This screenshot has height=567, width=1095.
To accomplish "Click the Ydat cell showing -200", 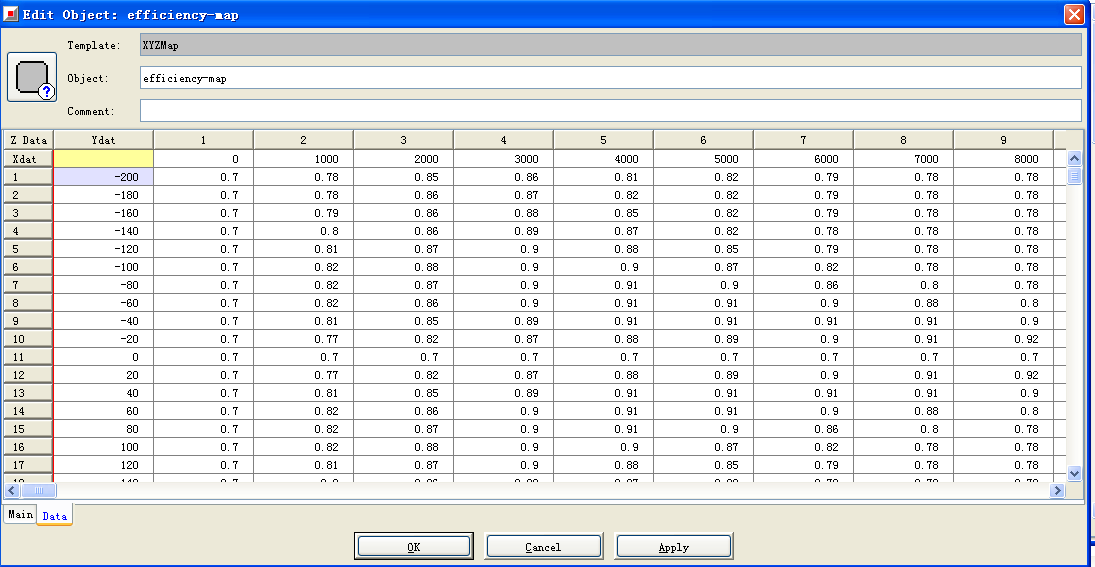I will (103, 177).
